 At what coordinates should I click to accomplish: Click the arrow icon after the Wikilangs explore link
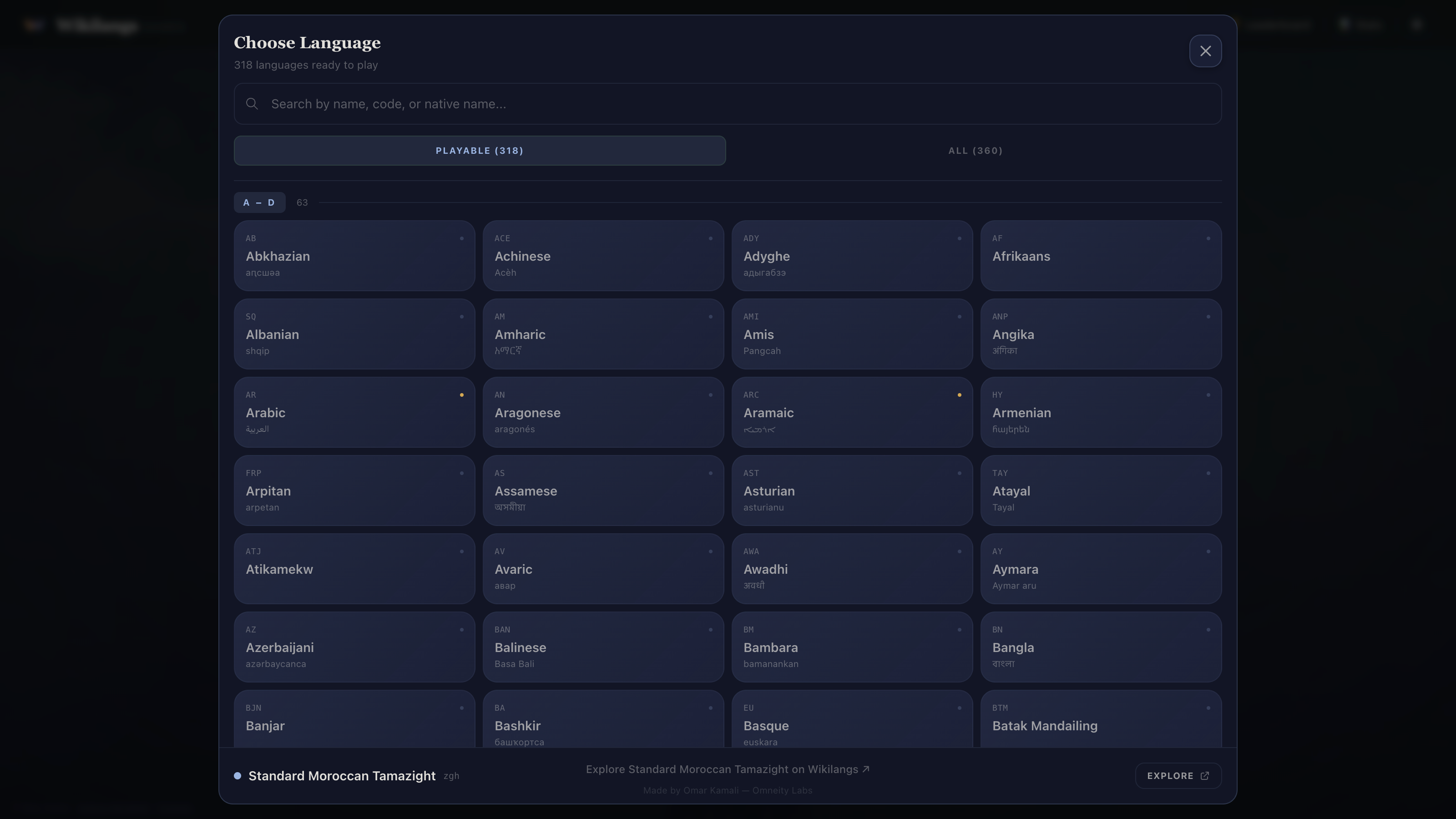click(x=866, y=768)
